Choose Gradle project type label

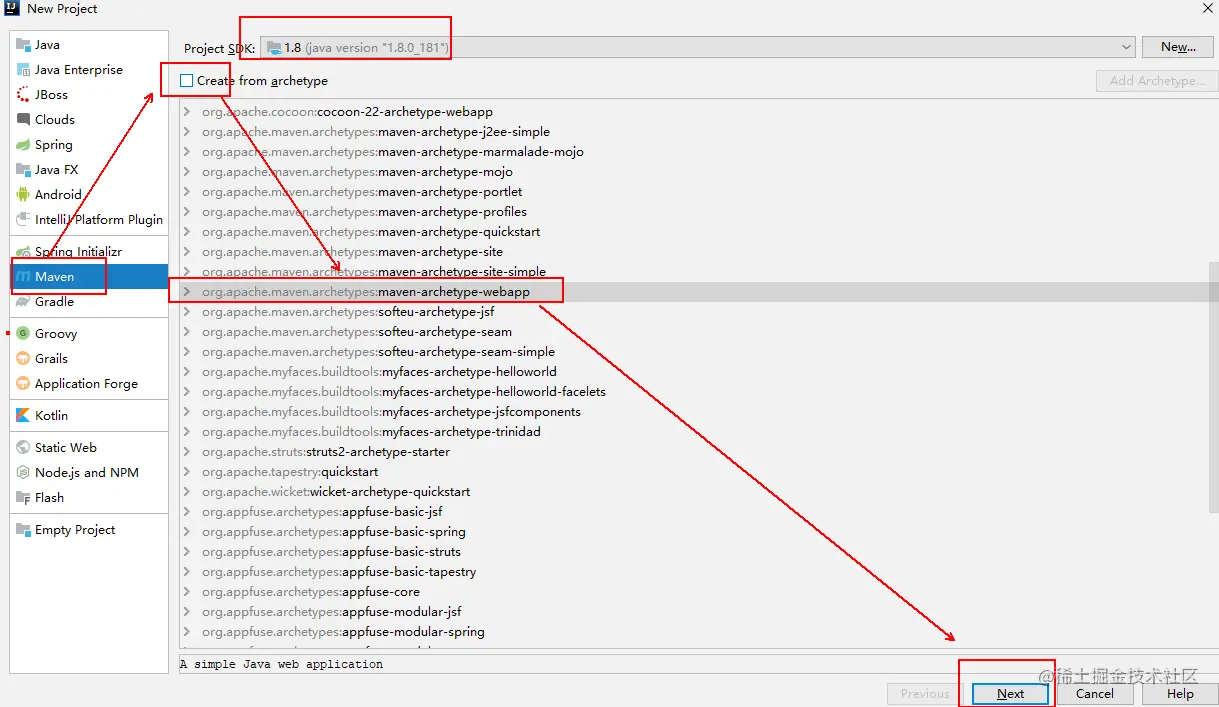coord(55,302)
